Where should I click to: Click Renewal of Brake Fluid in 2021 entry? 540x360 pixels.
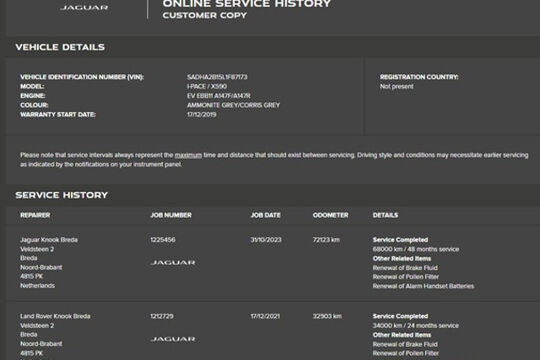(x=405, y=344)
